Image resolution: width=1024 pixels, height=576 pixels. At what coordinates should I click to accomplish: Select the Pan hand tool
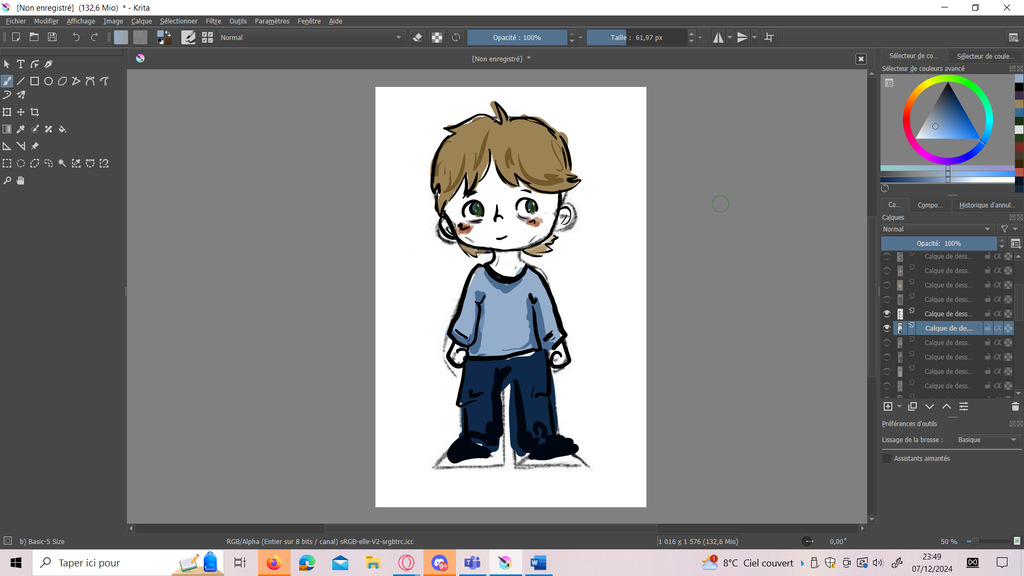[20, 181]
